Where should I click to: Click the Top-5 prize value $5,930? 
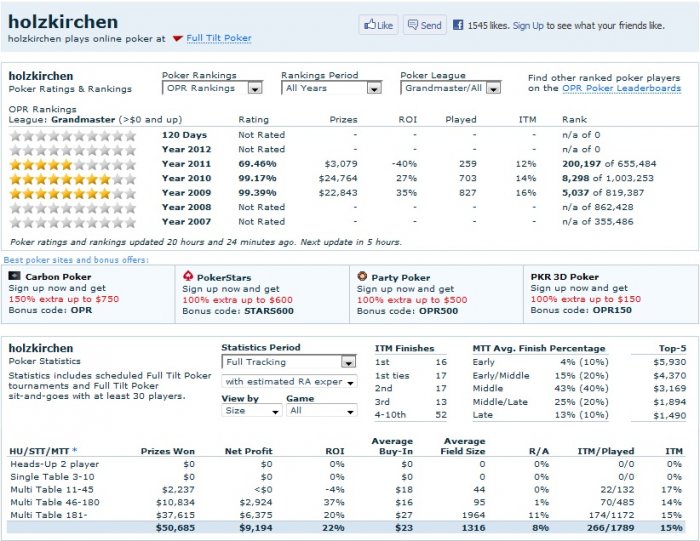point(669,362)
